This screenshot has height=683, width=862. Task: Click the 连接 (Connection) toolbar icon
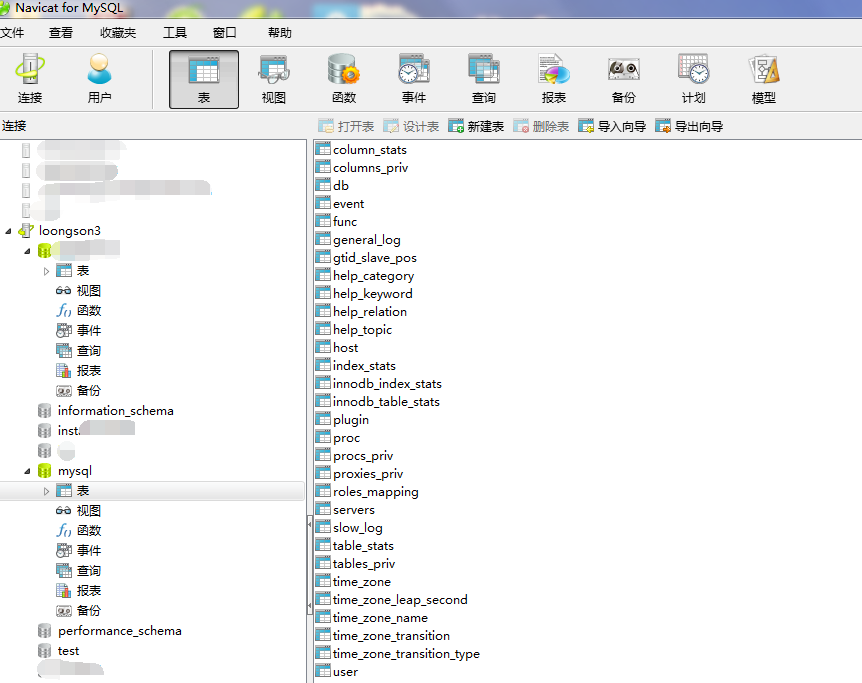(30, 79)
